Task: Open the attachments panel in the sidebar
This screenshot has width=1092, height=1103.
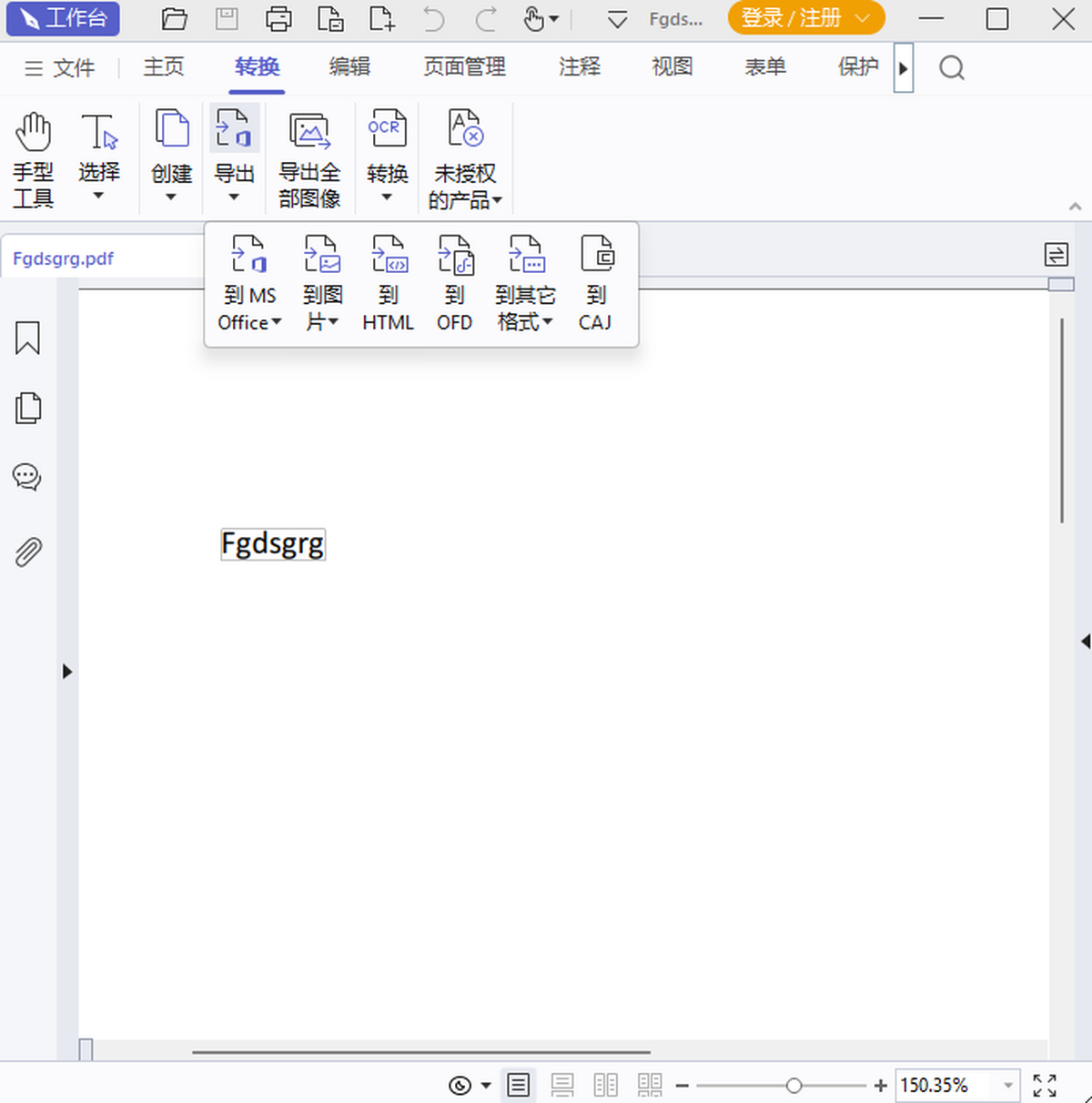Action: (28, 551)
